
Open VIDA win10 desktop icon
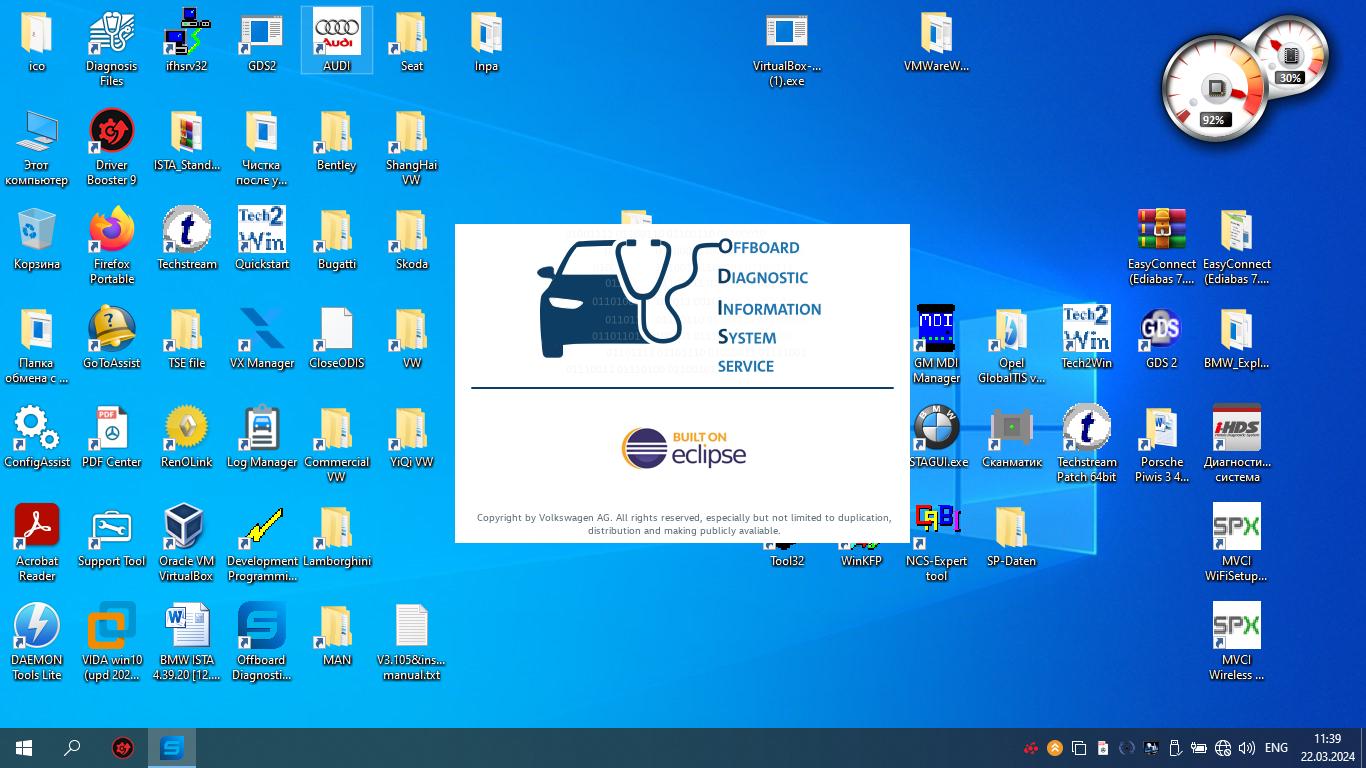coord(112,628)
